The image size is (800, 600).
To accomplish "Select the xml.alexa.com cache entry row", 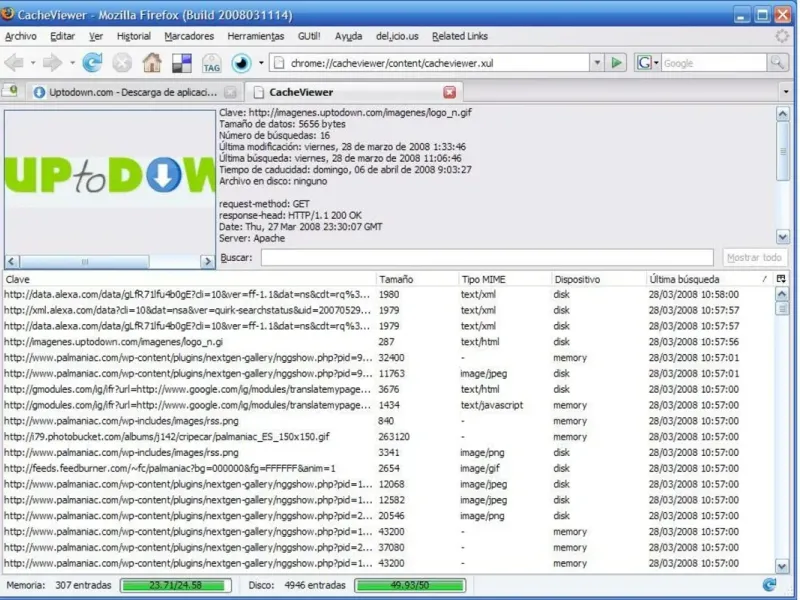I will 388,310.
